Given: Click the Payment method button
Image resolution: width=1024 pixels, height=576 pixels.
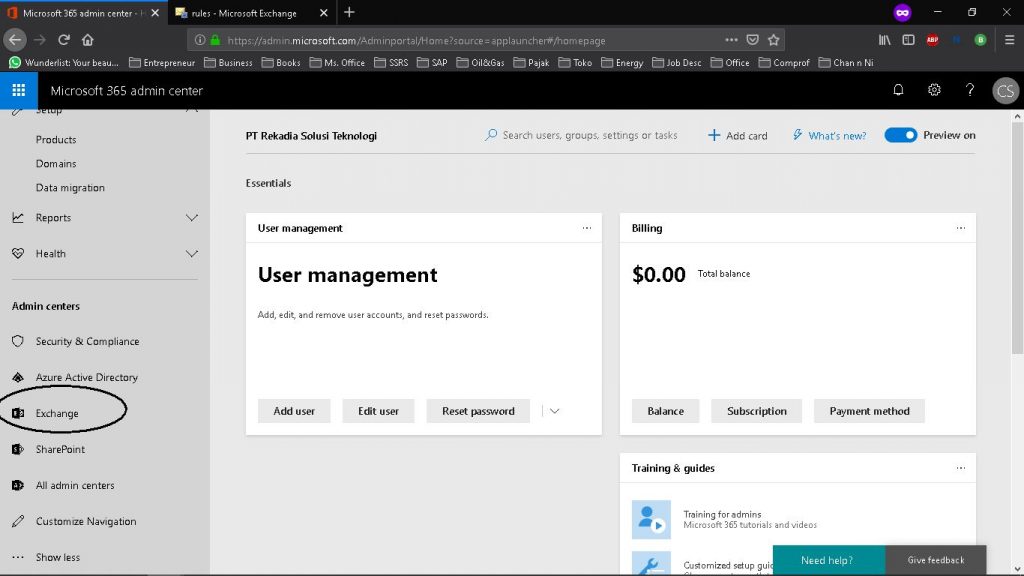Looking at the screenshot, I should click(x=869, y=411).
